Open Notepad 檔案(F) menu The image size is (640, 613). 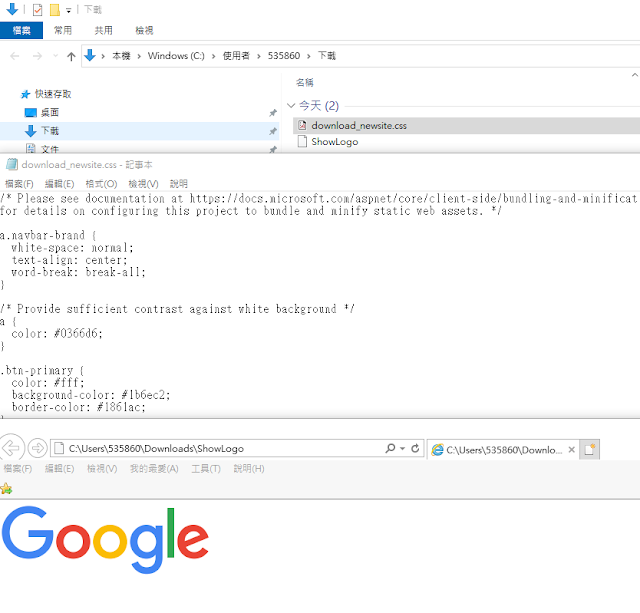coord(19,184)
